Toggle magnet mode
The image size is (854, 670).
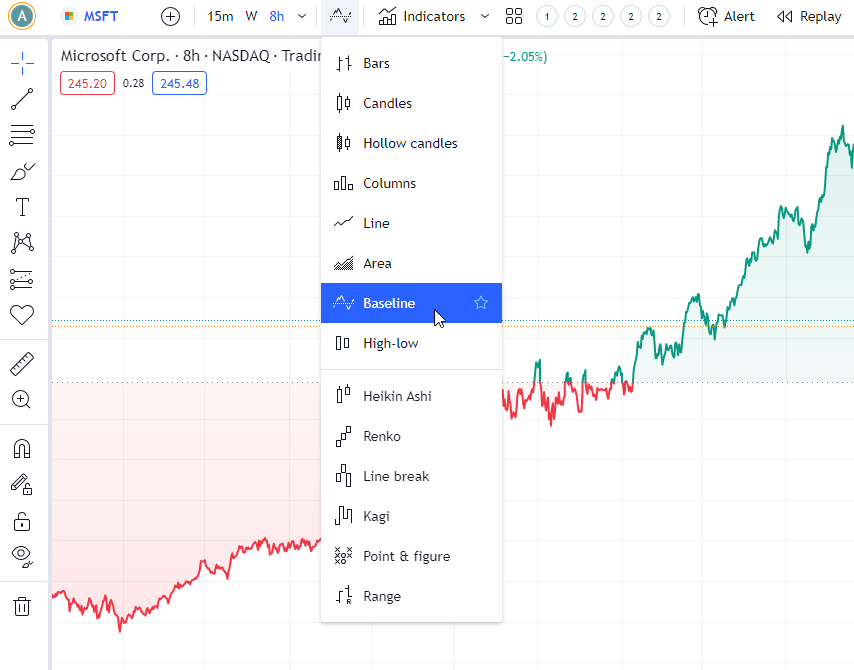pos(22,449)
